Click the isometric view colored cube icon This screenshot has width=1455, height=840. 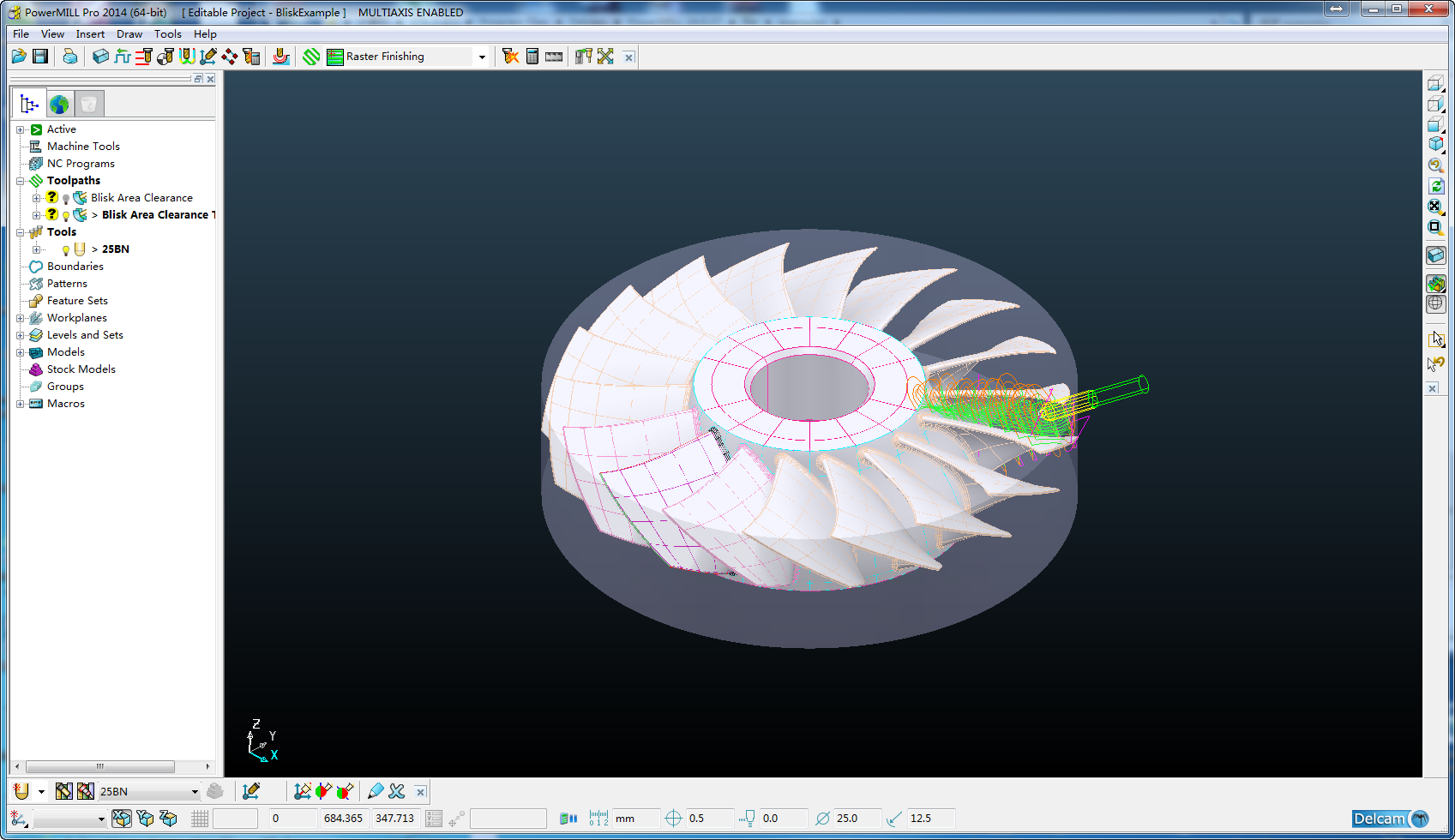click(x=1435, y=145)
